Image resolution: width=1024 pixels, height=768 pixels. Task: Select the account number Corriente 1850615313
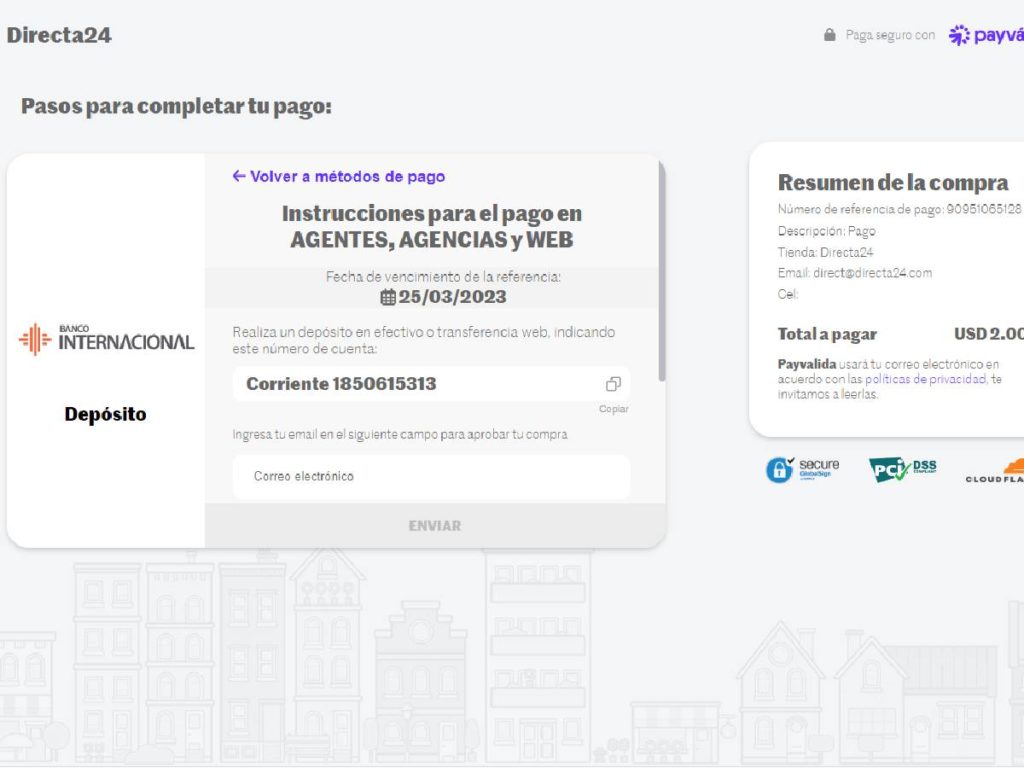coord(341,384)
